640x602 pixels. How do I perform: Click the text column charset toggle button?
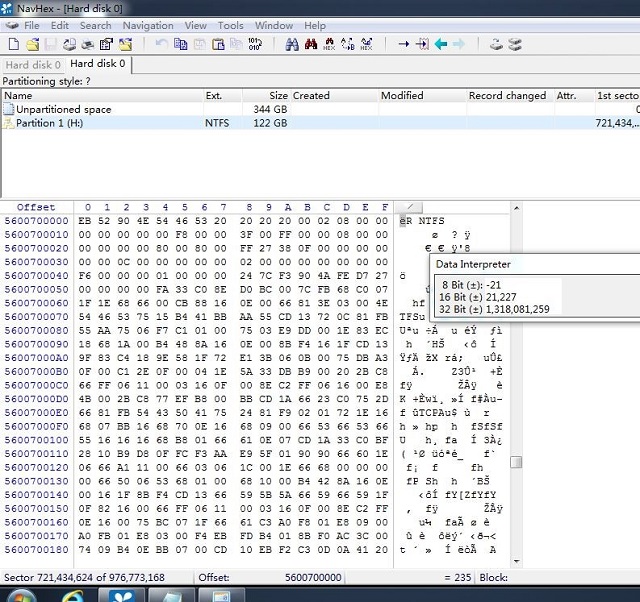click(x=409, y=207)
